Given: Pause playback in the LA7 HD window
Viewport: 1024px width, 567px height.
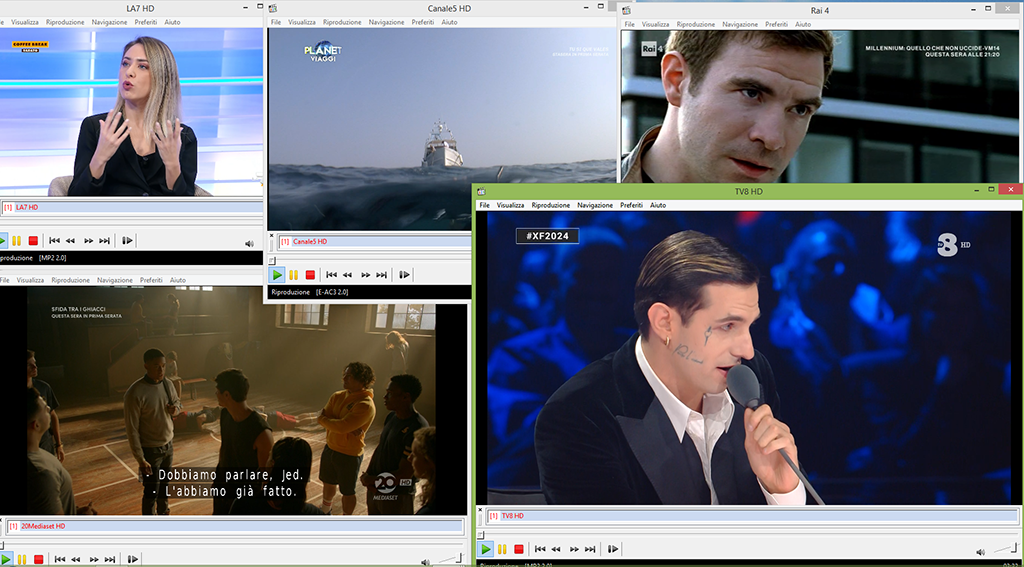Looking at the screenshot, I should (16, 241).
